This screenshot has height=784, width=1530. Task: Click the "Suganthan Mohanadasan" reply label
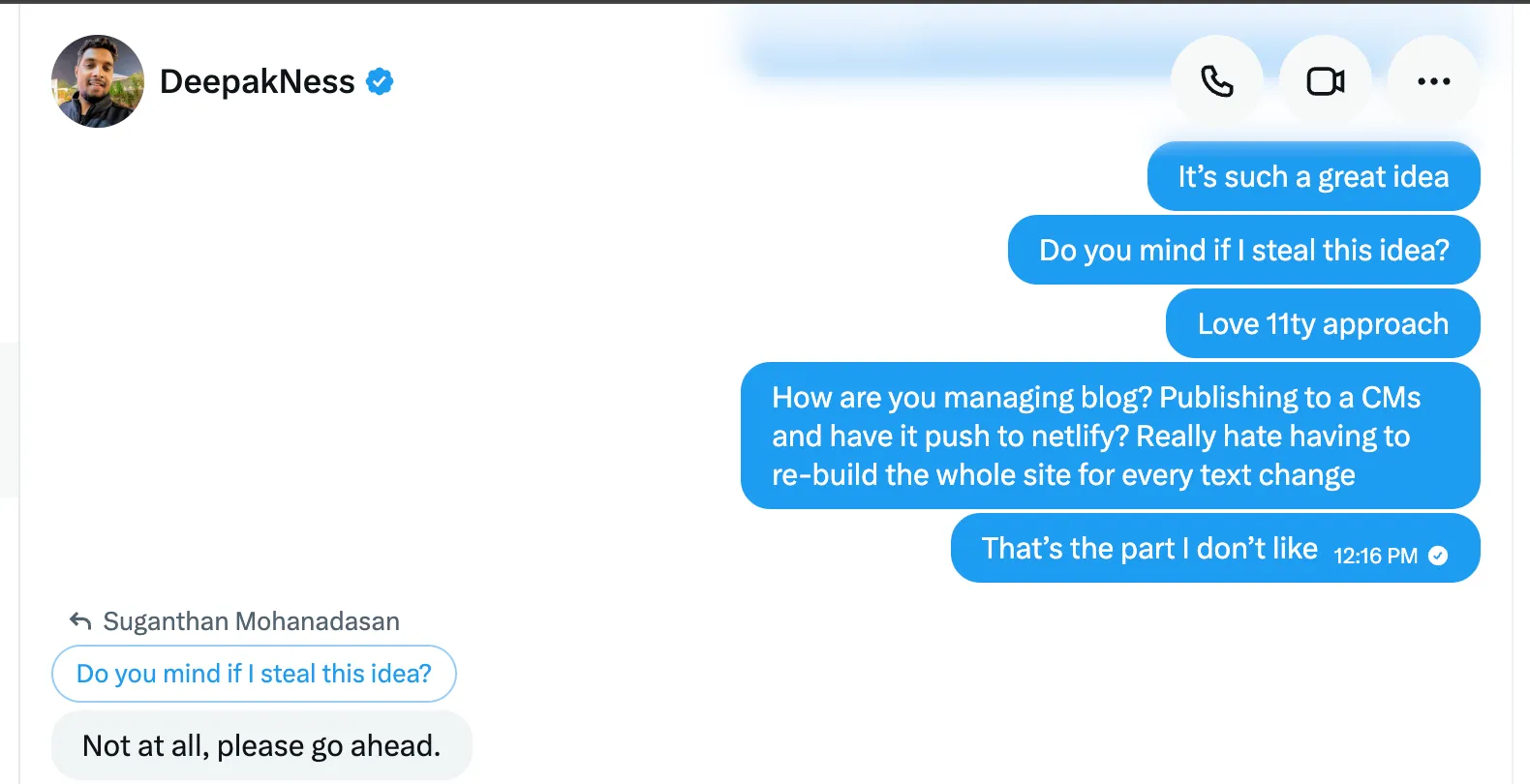(x=251, y=621)
